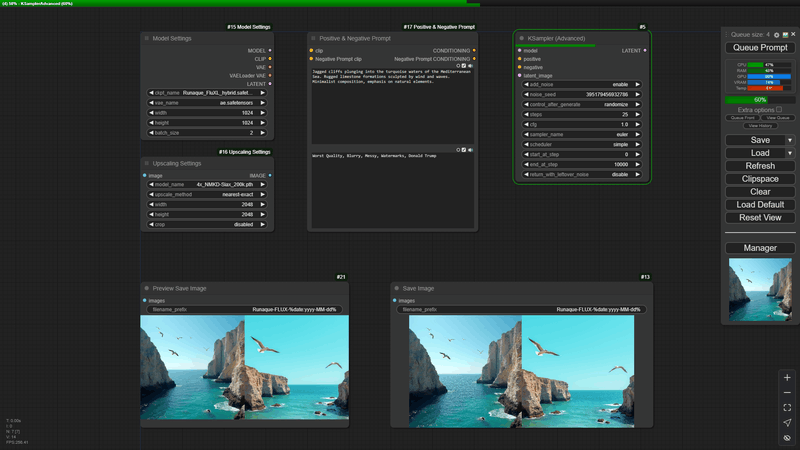Click the circle icon above negative prompt

(458, 150)
